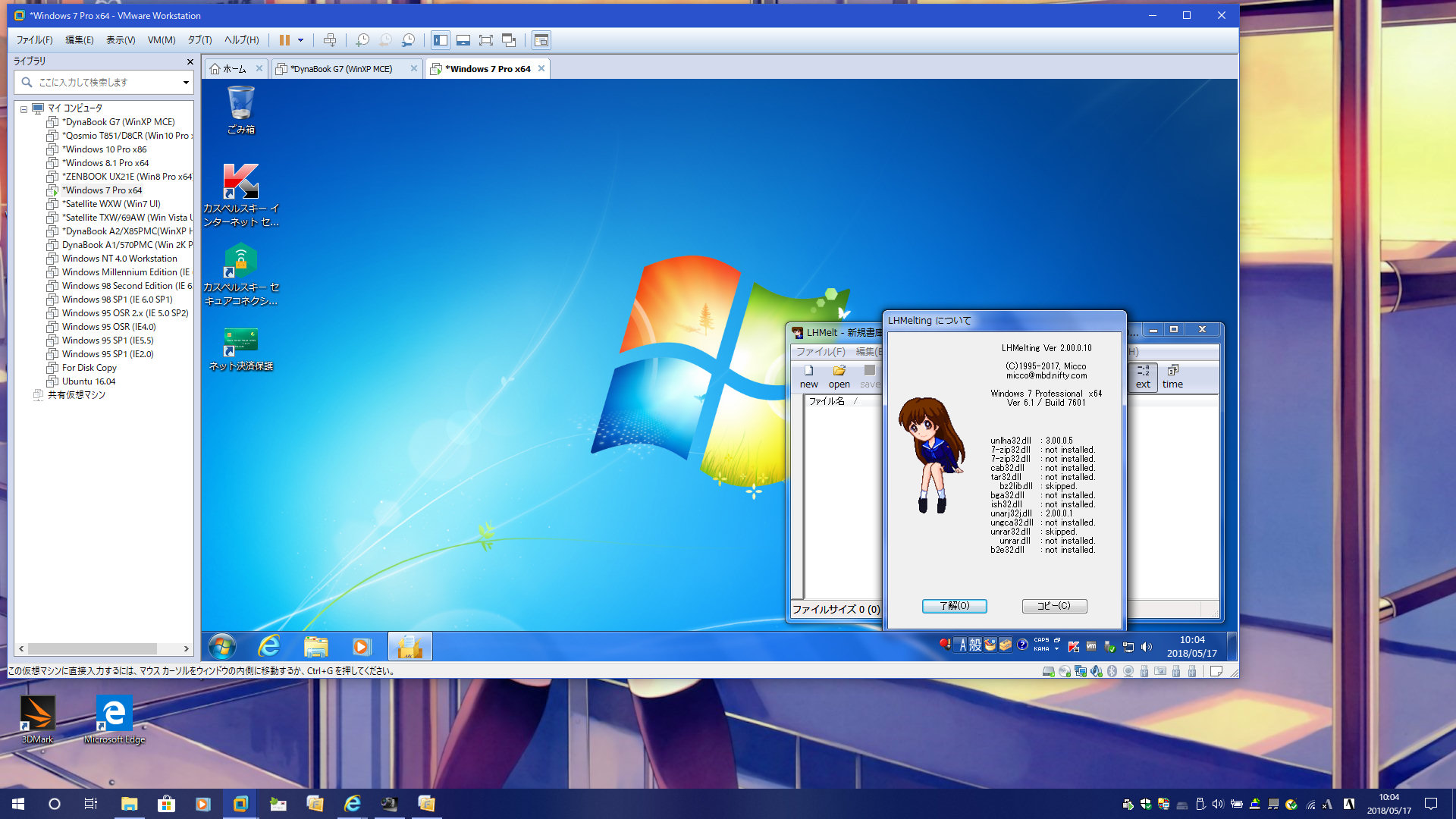Click the Kaspersky tray icon in Windows 7
Viewport: 1456px width, 819px height.
point(1073,647)
